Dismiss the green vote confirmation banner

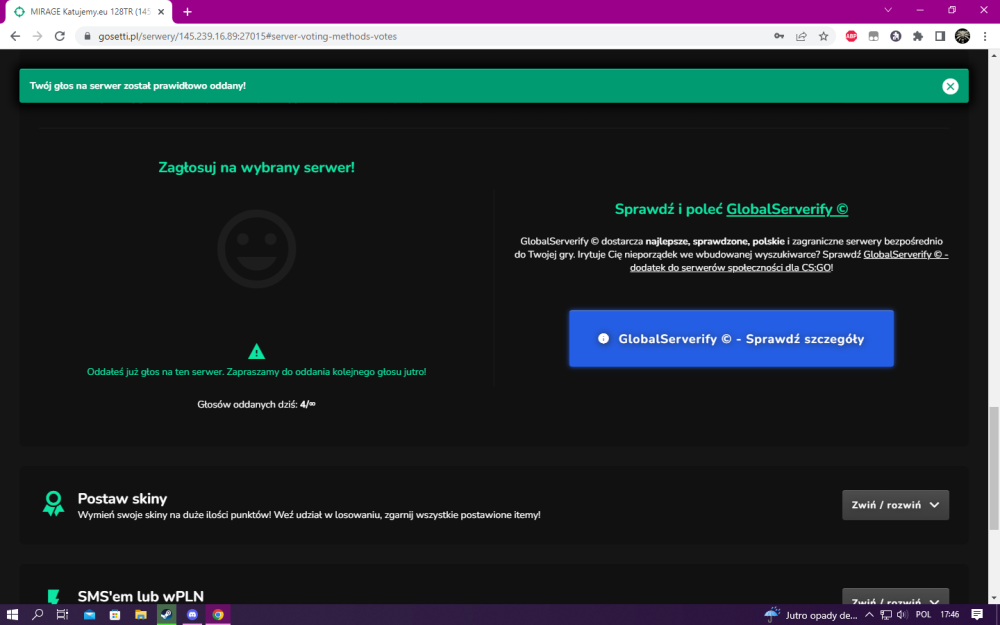(x=950, y=86)
